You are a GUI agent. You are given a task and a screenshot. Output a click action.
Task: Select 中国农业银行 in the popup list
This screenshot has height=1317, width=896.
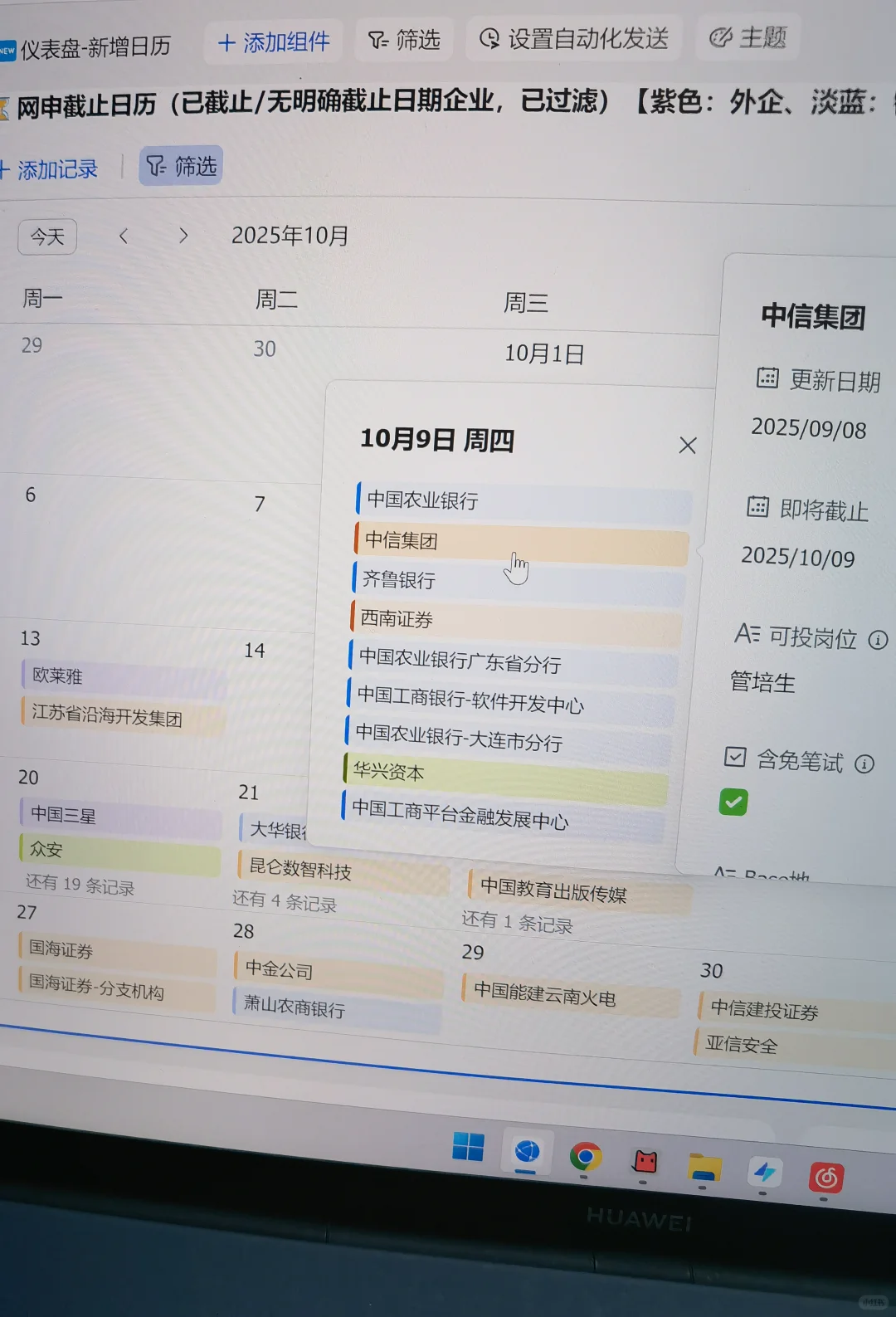pyautogui.click(x=524, y=502)
